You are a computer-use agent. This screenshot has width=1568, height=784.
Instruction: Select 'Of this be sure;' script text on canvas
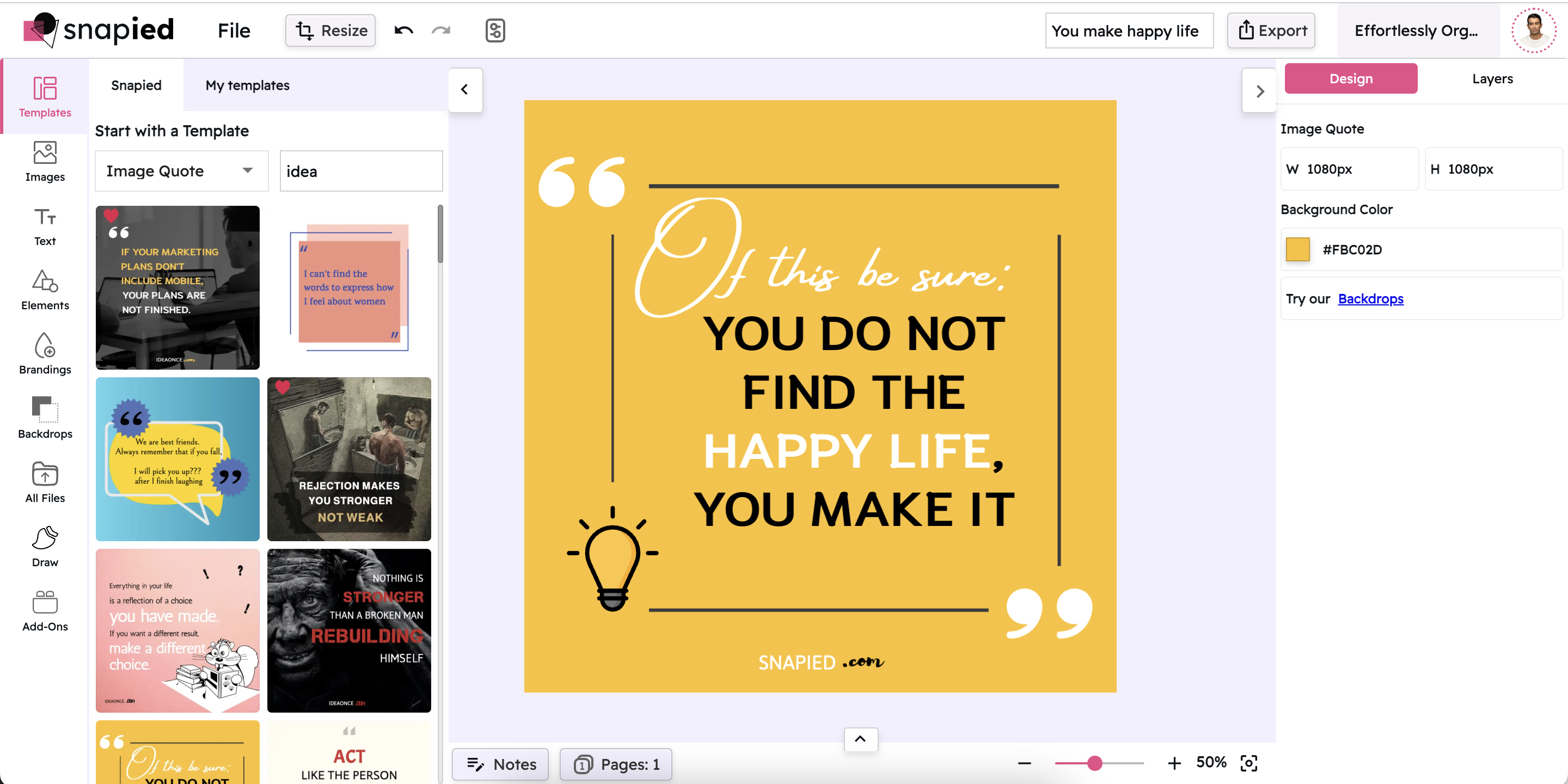click(822, 259)
